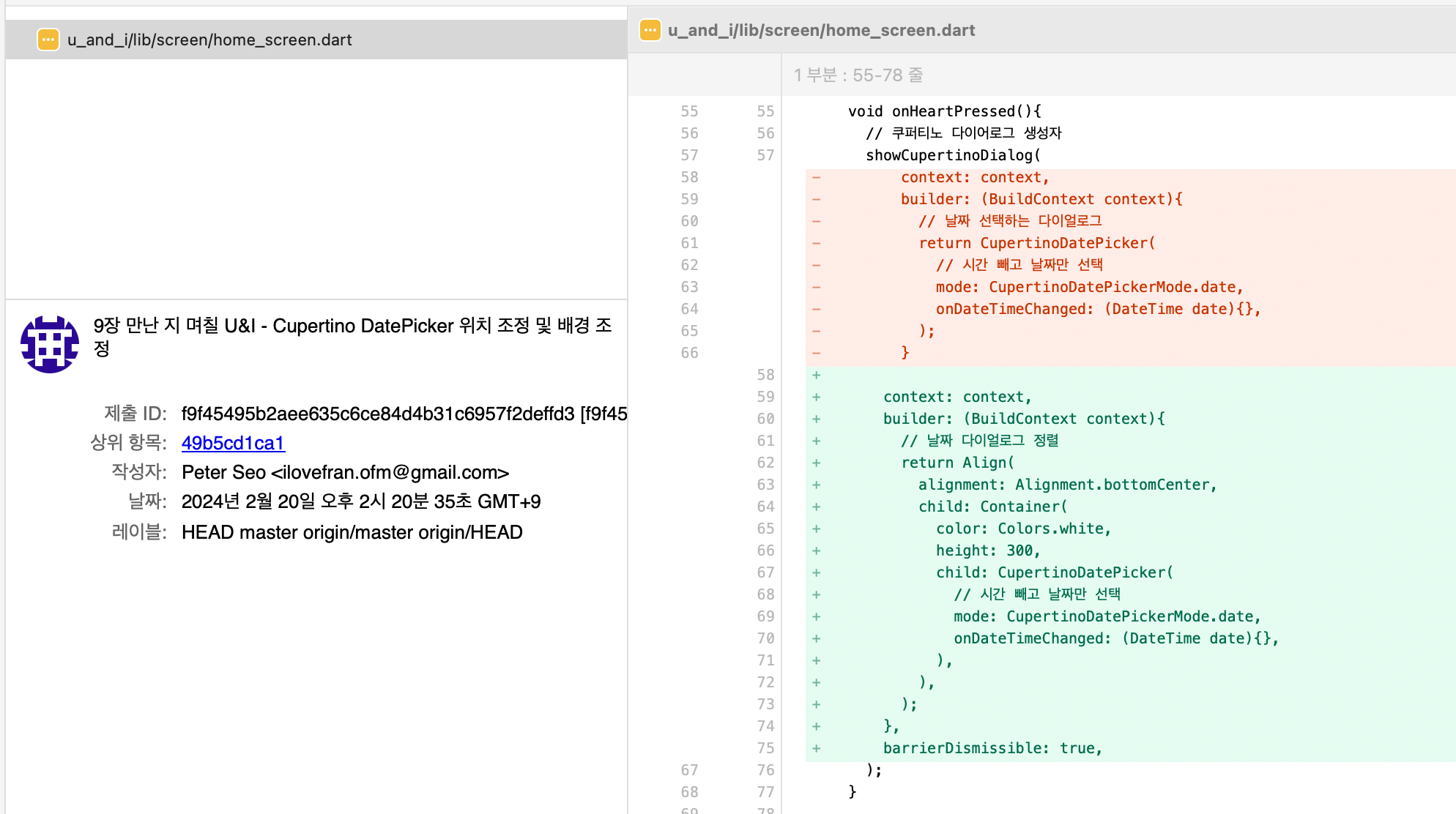Click the plus marker on the barrierDismissible line
The height and width of the screenshot is (814, 1456).
pos(816,748)
